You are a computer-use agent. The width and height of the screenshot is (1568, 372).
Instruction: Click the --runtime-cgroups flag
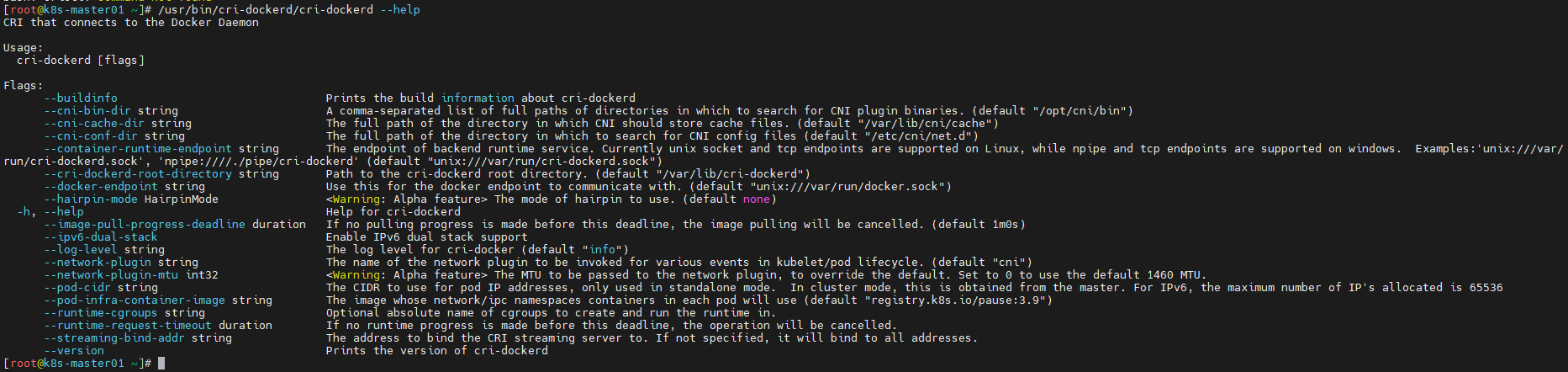coord(101,313)
